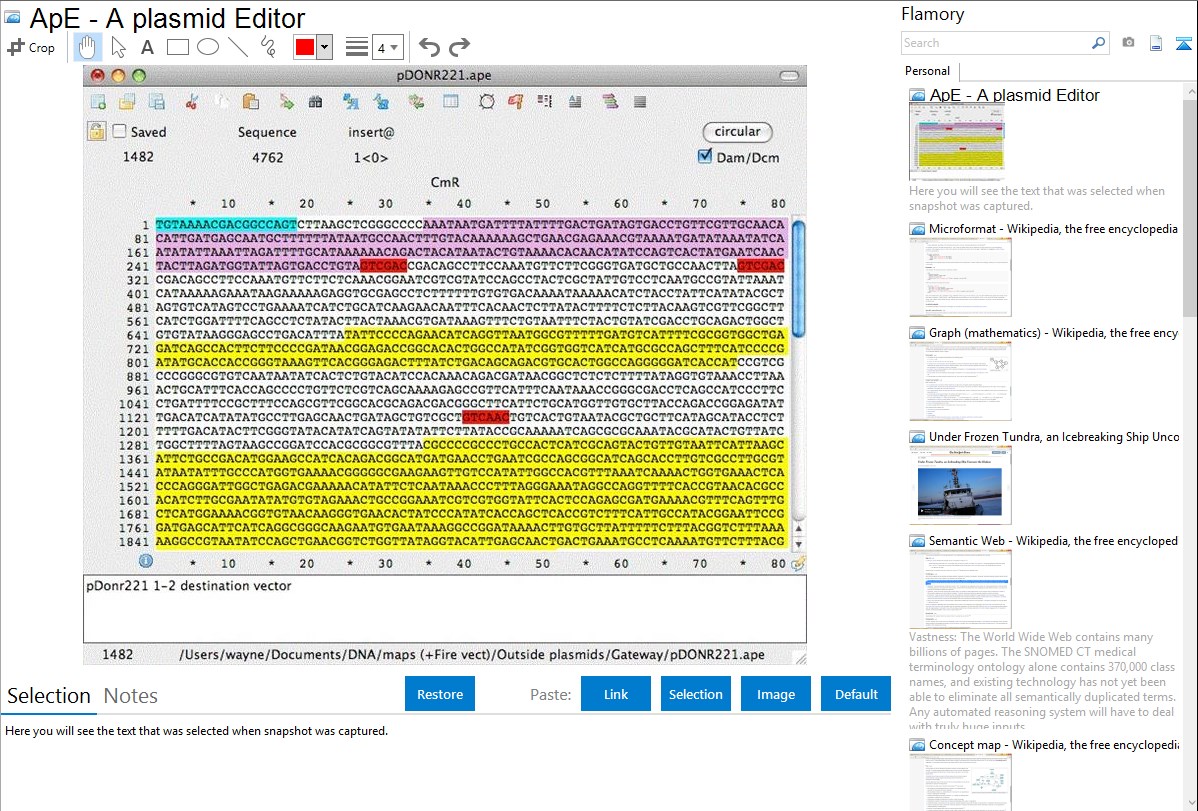Click the CmR feature label
Screen dimensions: 1198x811
[x=445, y=182]
